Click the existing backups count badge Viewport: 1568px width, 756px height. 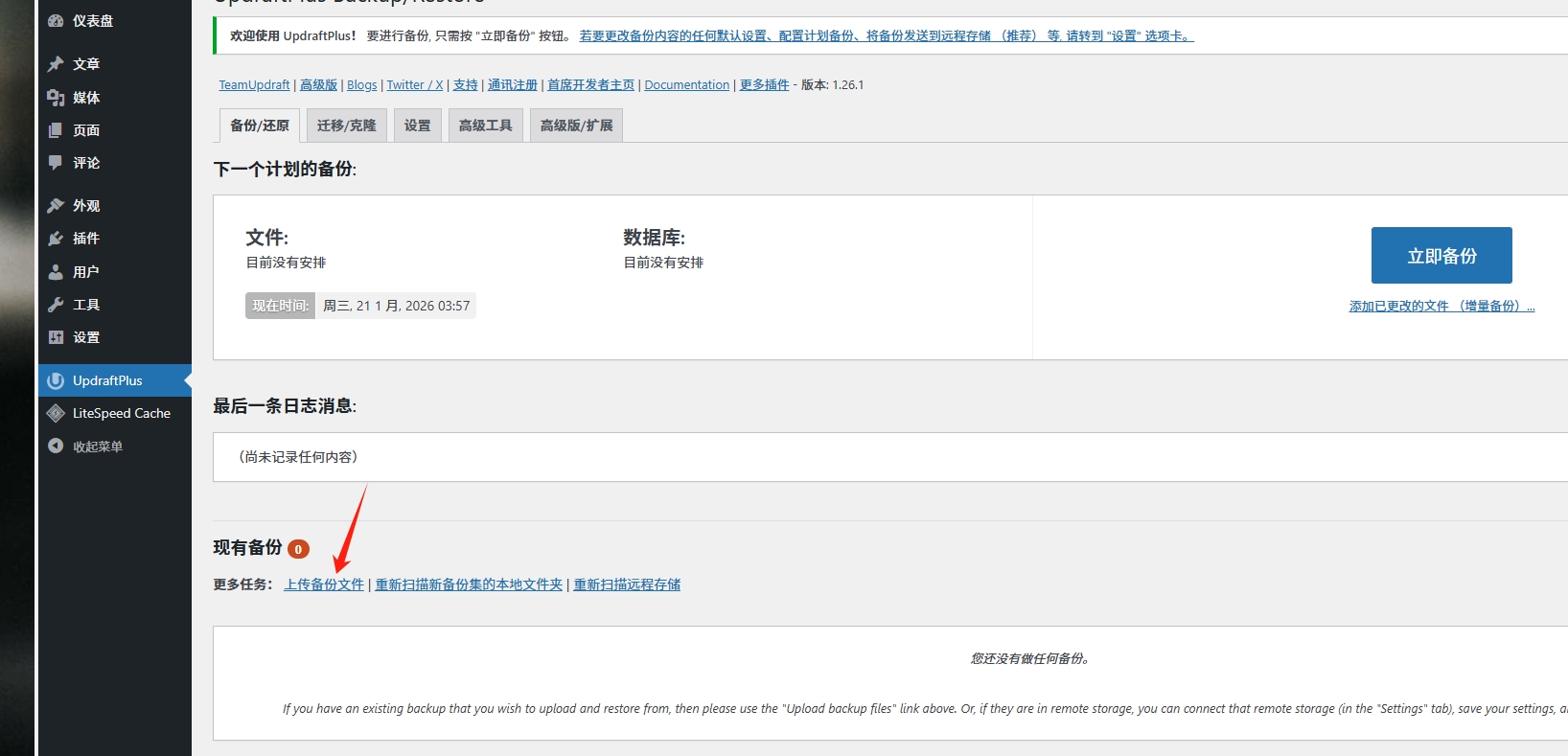tap(298, 549)
